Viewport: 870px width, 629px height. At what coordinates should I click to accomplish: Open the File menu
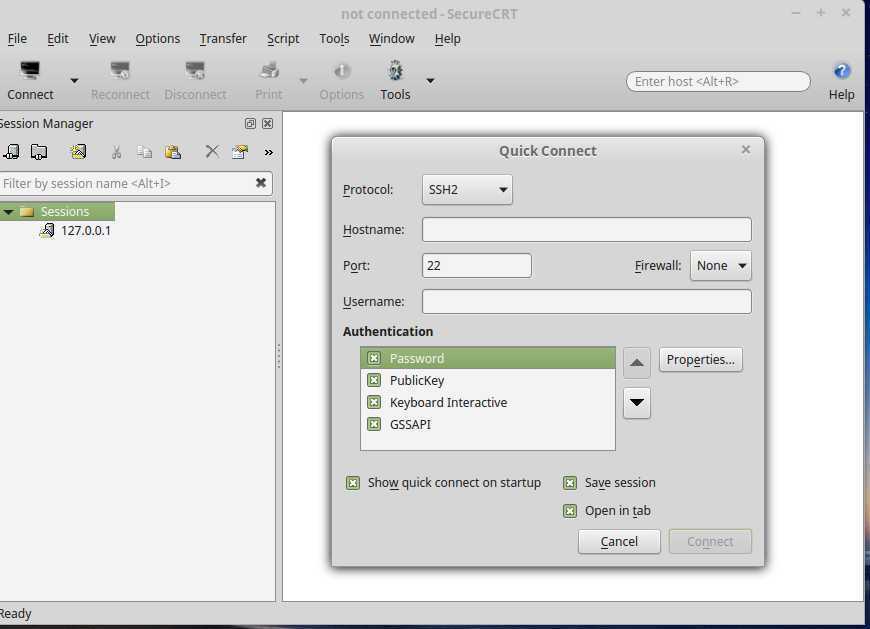coord(17,39)
